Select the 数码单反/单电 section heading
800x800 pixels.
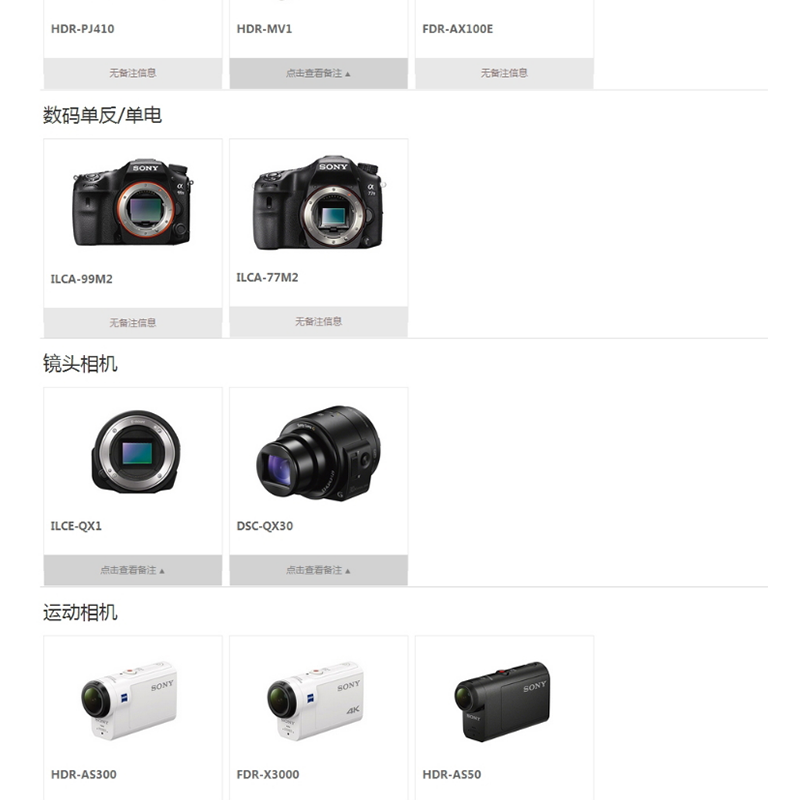tap(102, 115)
